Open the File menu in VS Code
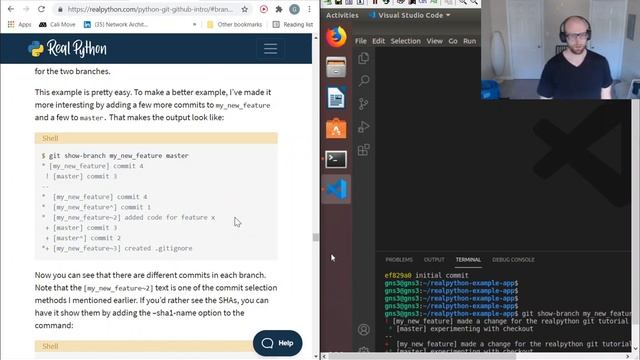The image size is (640, 360). 361,41
